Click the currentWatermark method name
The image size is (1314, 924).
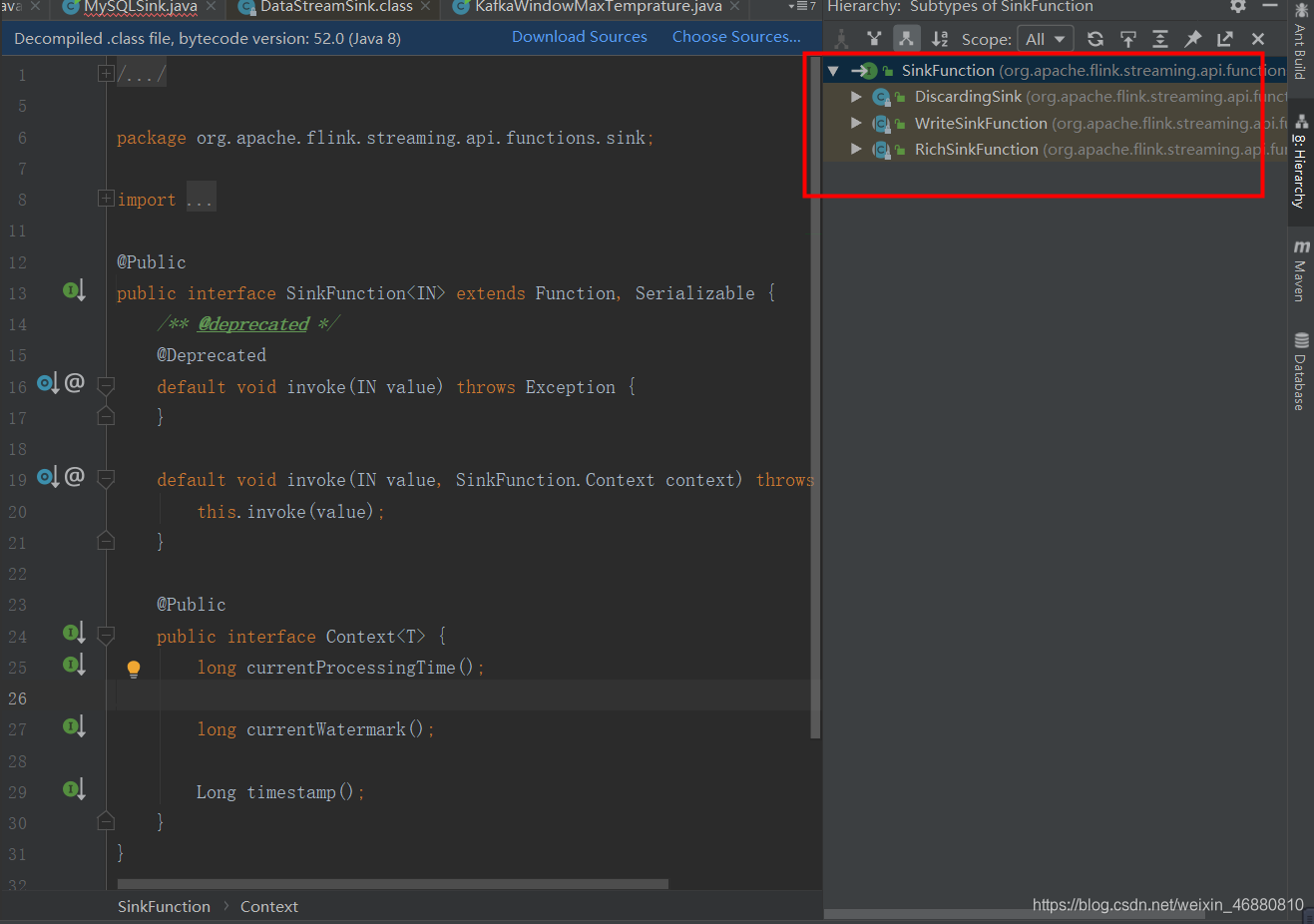point(326,729)
